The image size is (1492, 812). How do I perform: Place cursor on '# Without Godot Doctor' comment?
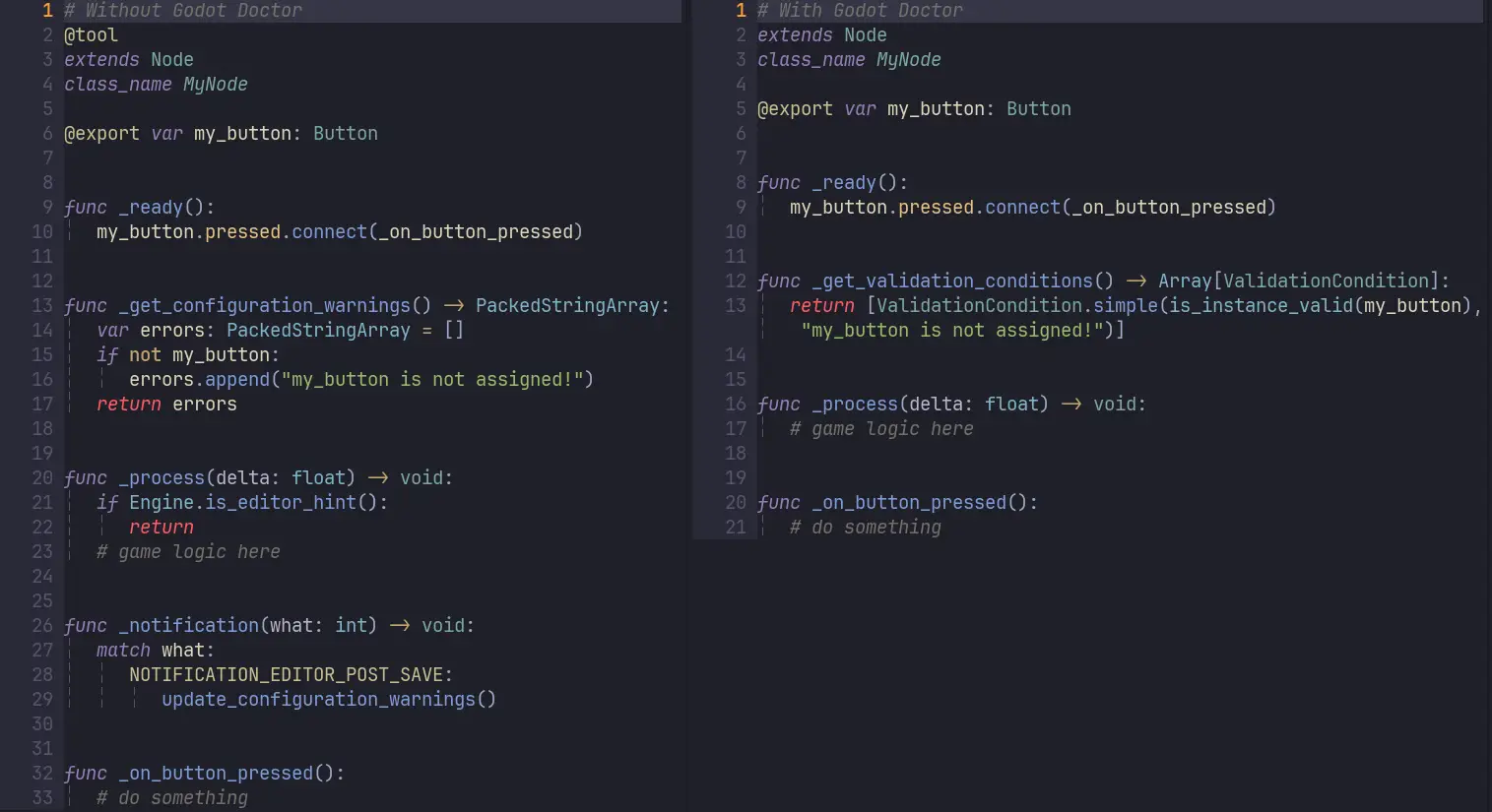click(183, 11)
